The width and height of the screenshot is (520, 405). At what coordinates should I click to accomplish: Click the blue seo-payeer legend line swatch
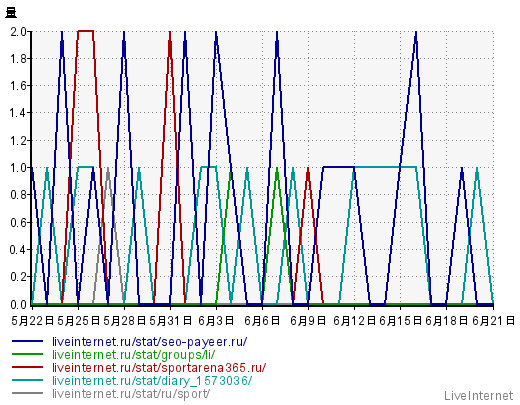click(27, 341)
